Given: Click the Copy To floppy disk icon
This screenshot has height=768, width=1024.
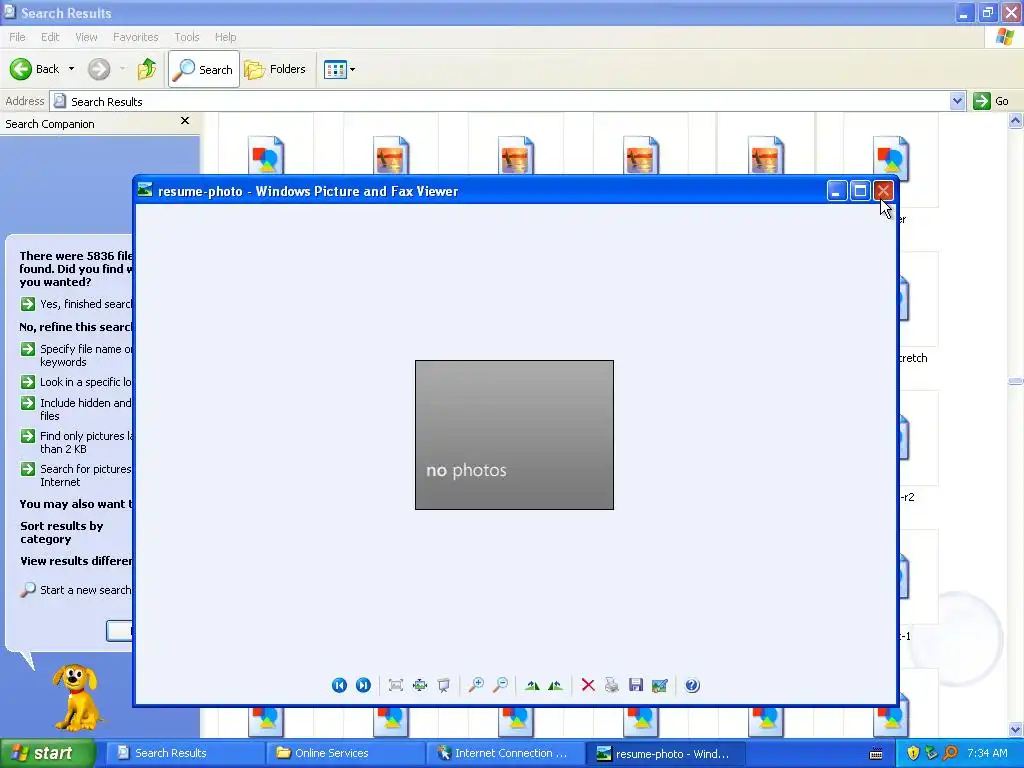Looking at the screenshot, I should click(x=635, y=685).
